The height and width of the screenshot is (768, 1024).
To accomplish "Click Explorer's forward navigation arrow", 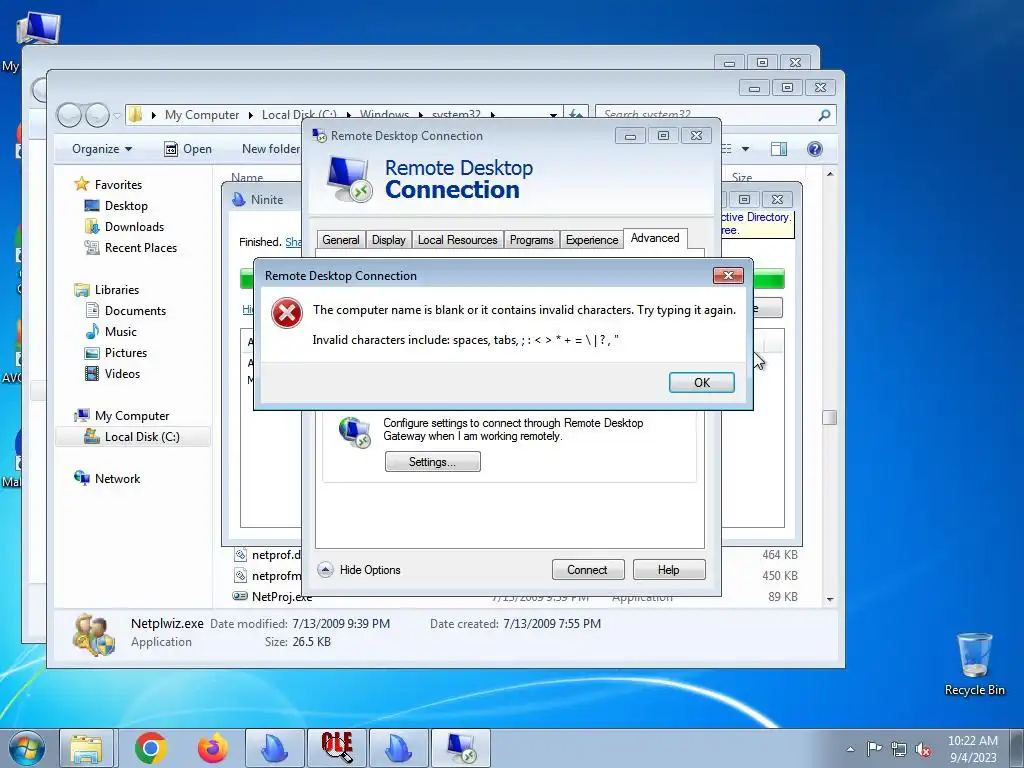I will pos(97,116).
